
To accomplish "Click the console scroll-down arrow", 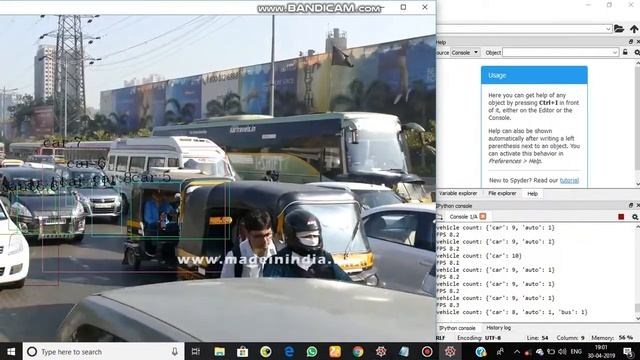I will (638, 318).
